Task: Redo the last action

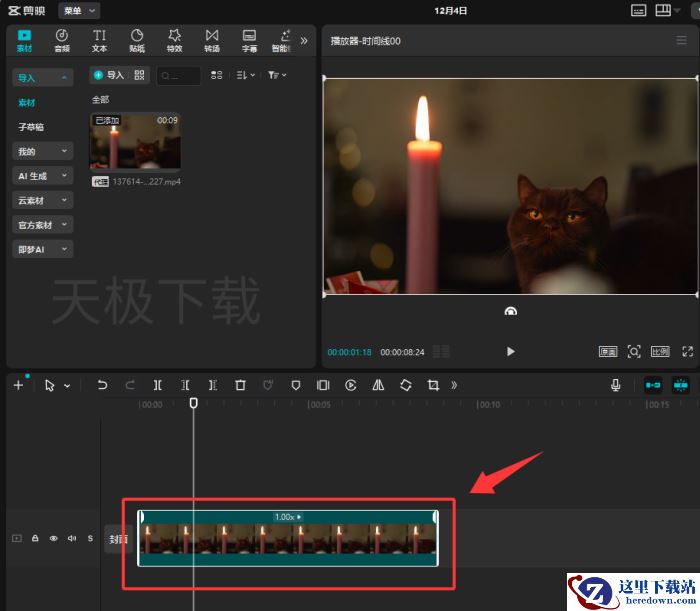Action: coord(130,385)
